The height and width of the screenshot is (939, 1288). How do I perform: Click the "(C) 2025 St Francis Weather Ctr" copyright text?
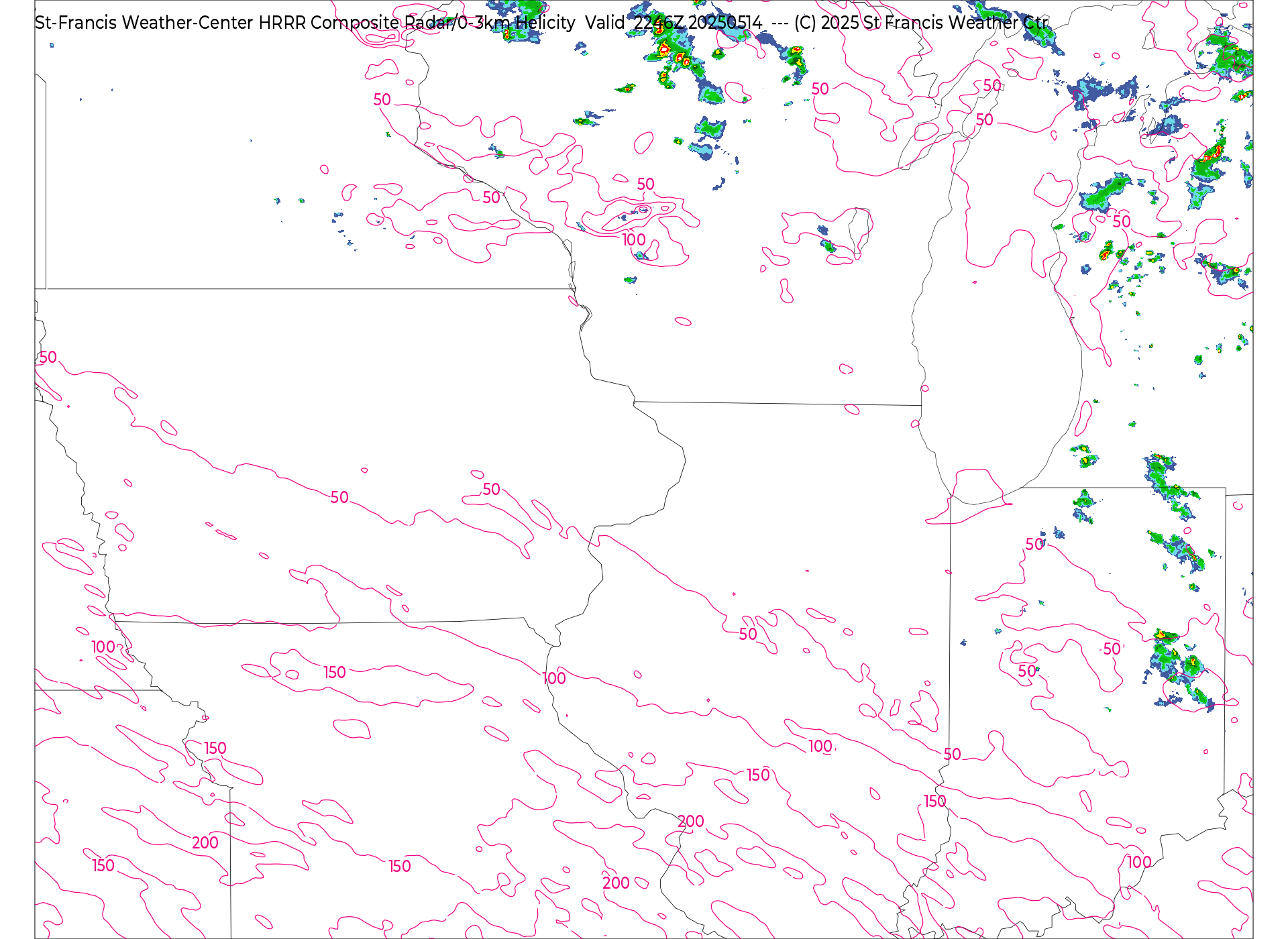(x=921, y=23)
